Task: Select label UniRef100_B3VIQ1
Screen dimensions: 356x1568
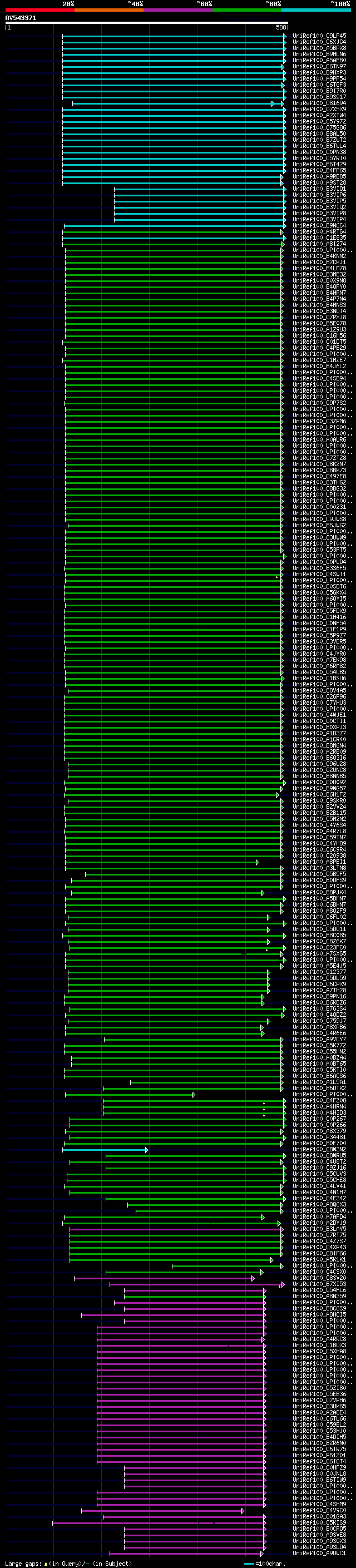Action: 319,189
